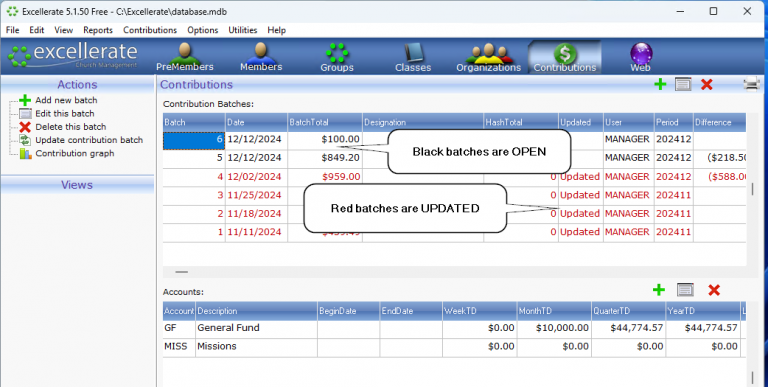Click green plus above Accounts table
The image size is (768, 387).
point(659,290)
